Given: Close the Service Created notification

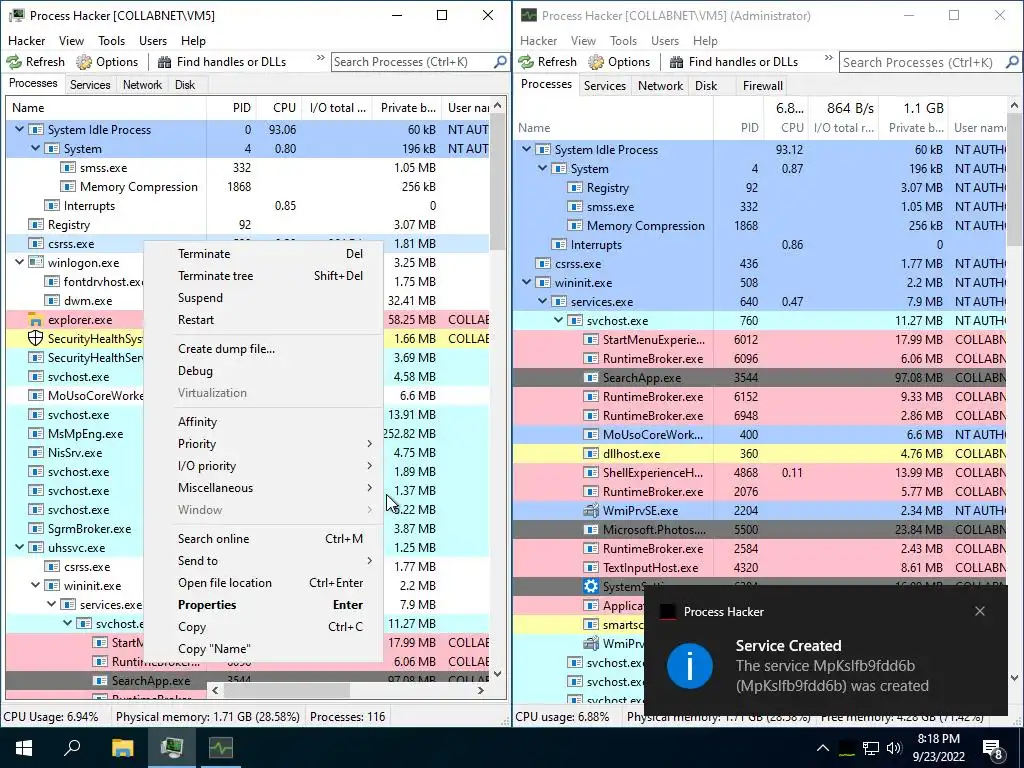Looking at the screenshot, I should click(x=980, y=611).
